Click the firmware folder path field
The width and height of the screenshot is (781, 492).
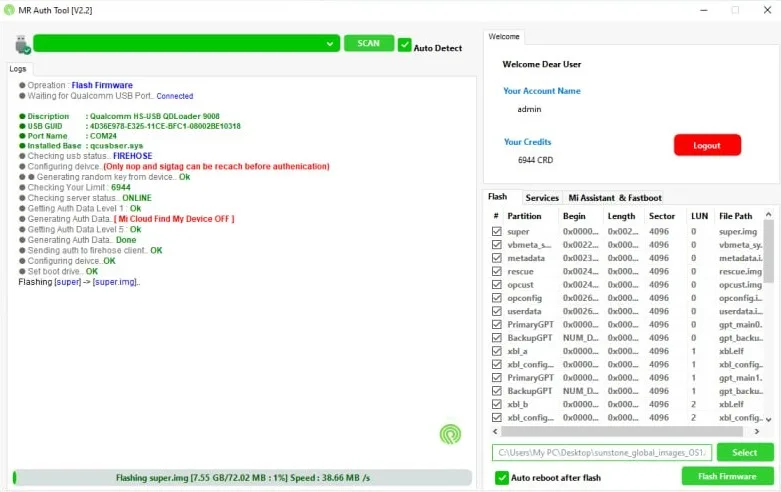pyautogui.click(x=602, y=453)
